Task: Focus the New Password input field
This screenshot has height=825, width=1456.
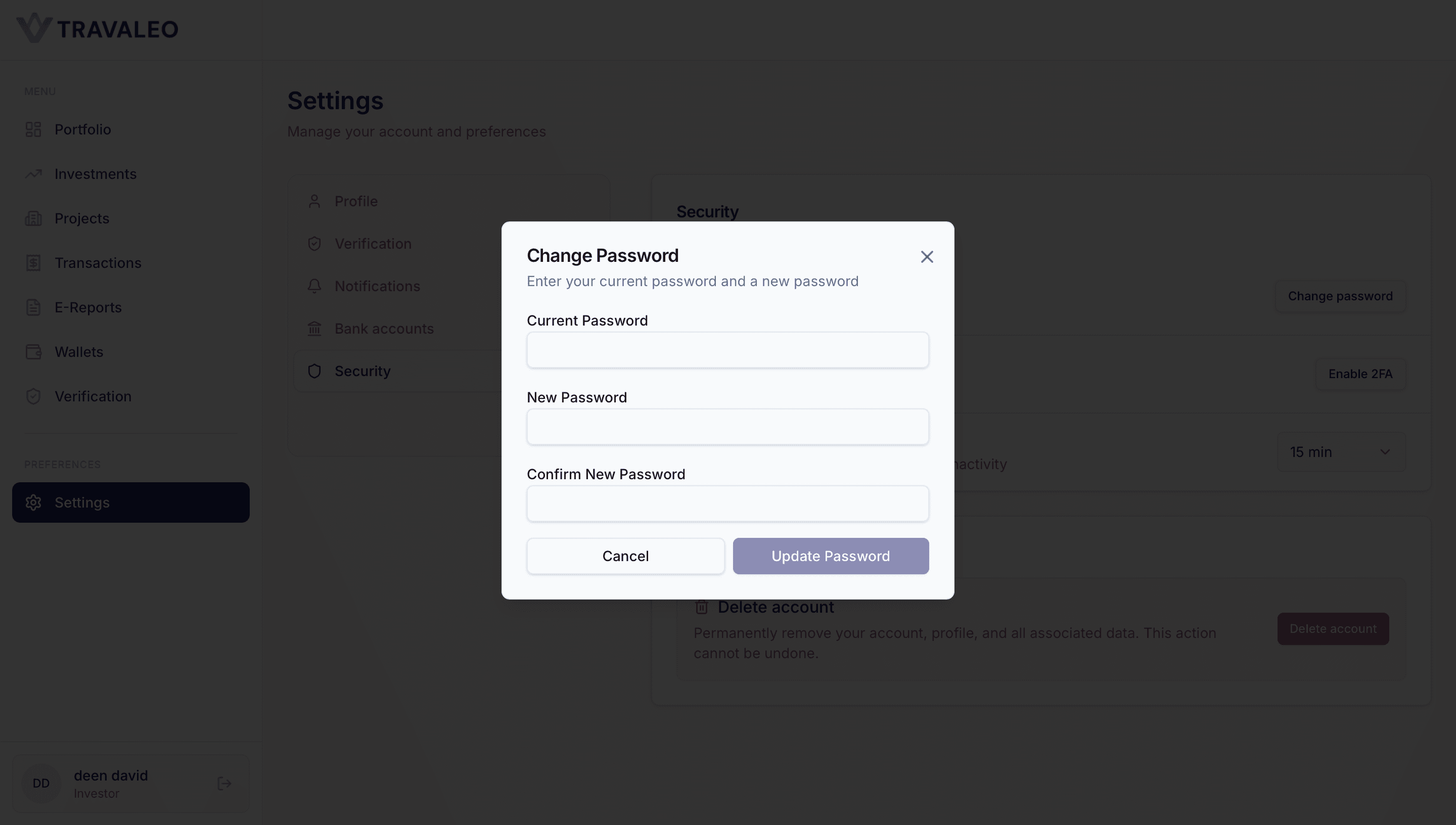Action: [727, 427]
